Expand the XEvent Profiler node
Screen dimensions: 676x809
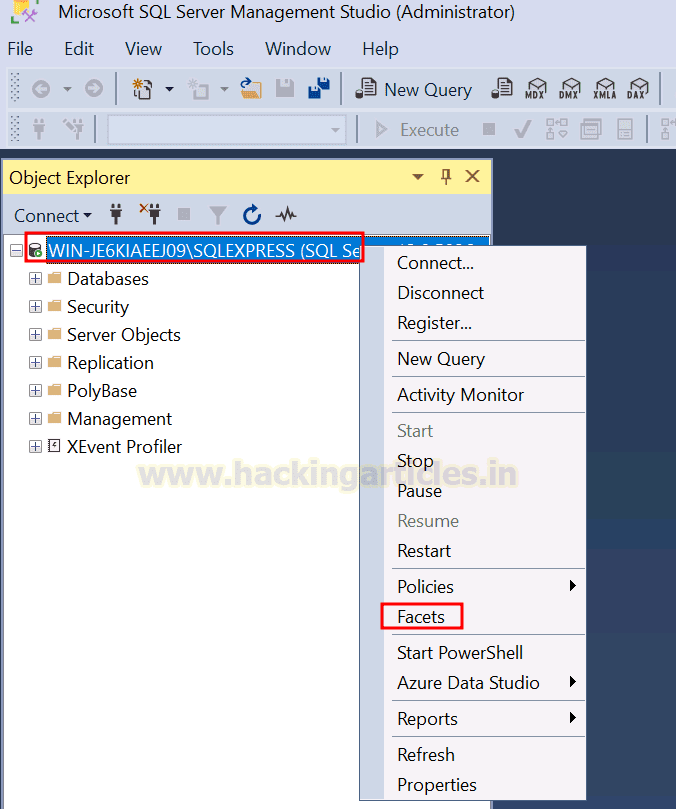35,446
